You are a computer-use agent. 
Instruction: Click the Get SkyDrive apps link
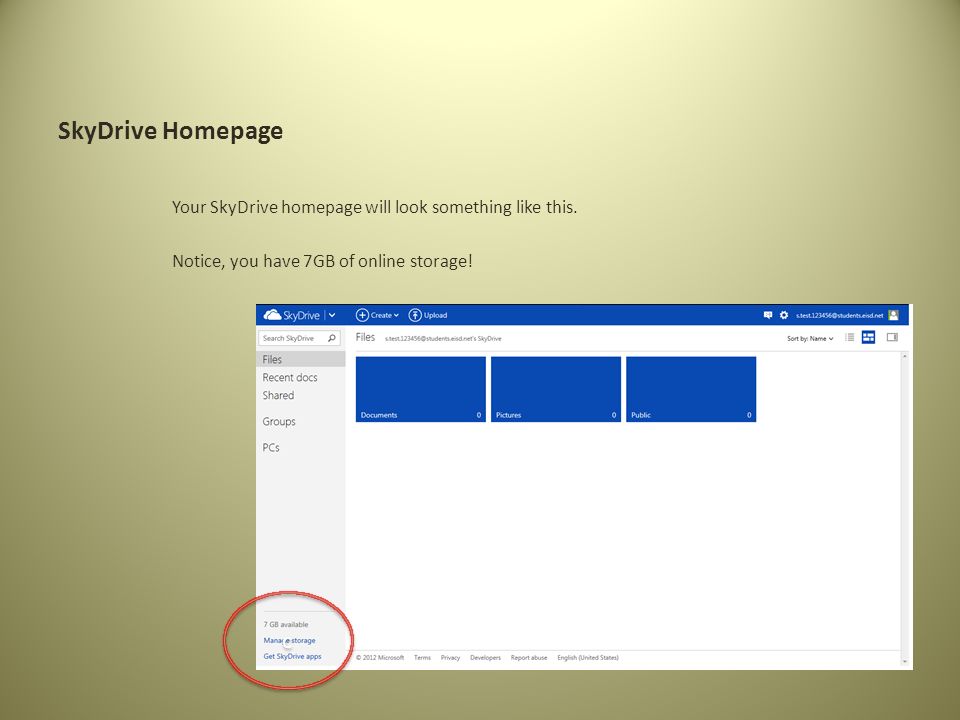292,656
